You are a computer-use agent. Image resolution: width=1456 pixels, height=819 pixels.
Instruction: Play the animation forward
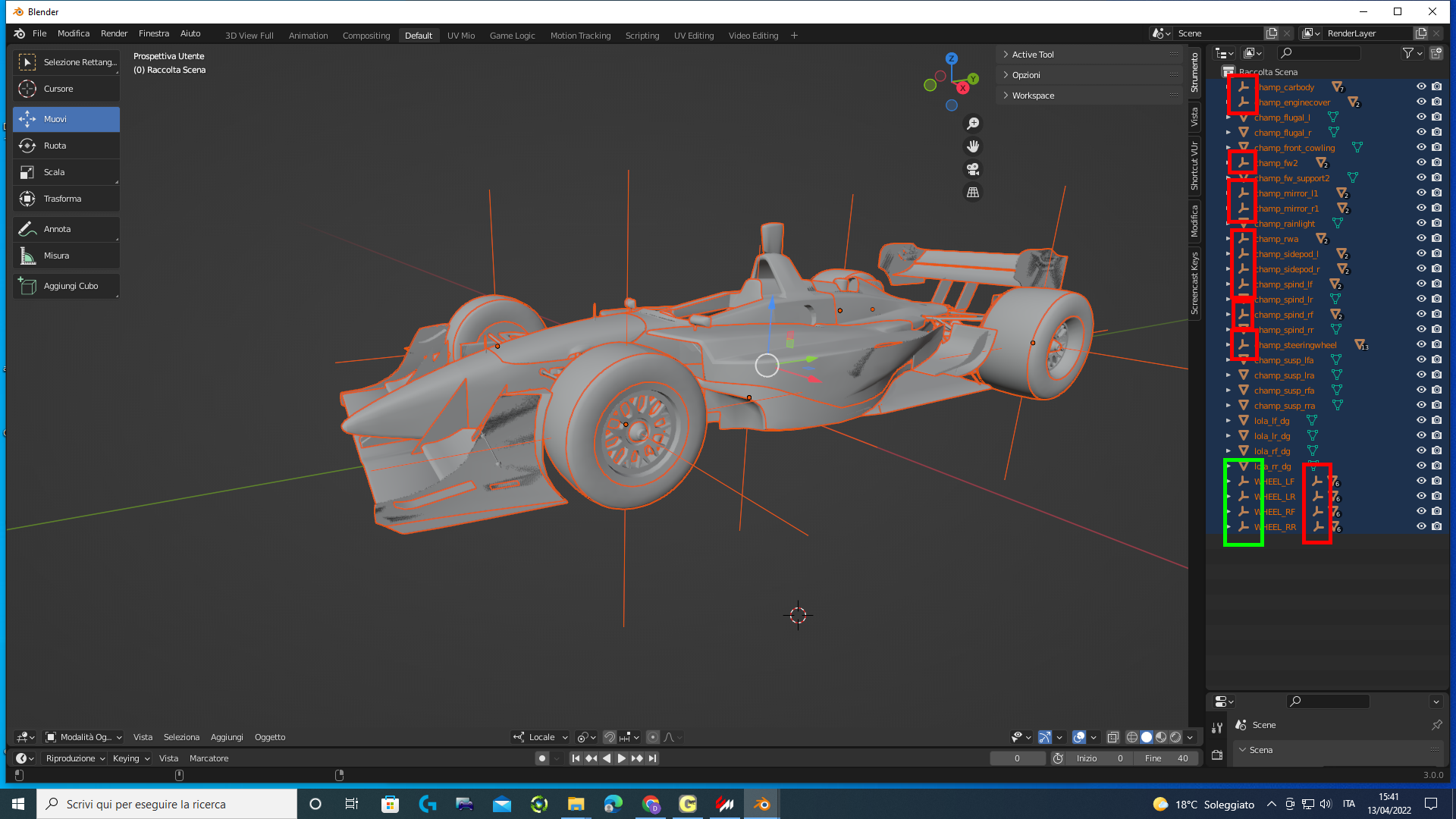(622, 758)
